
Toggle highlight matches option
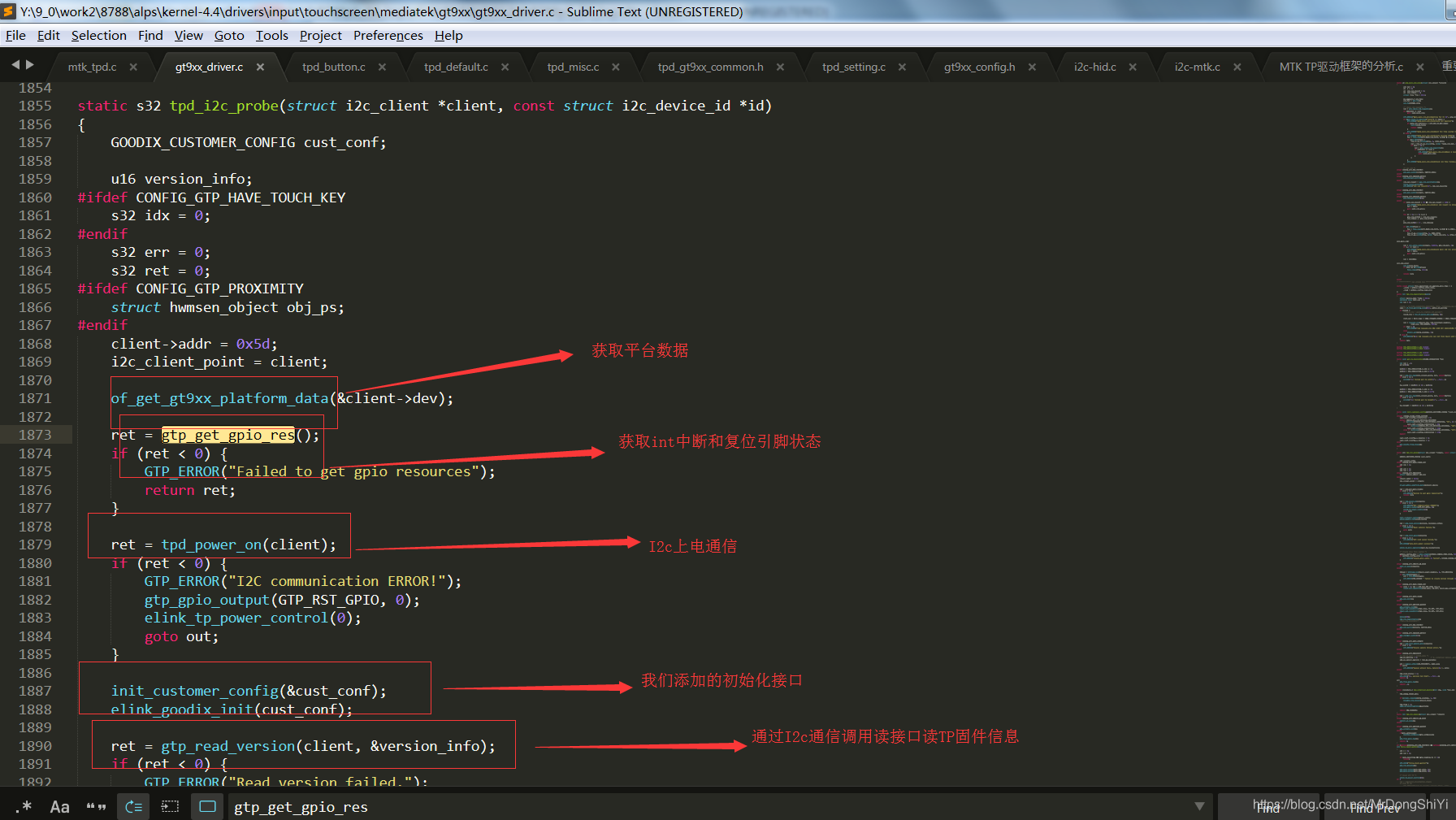tap(207, 807)
